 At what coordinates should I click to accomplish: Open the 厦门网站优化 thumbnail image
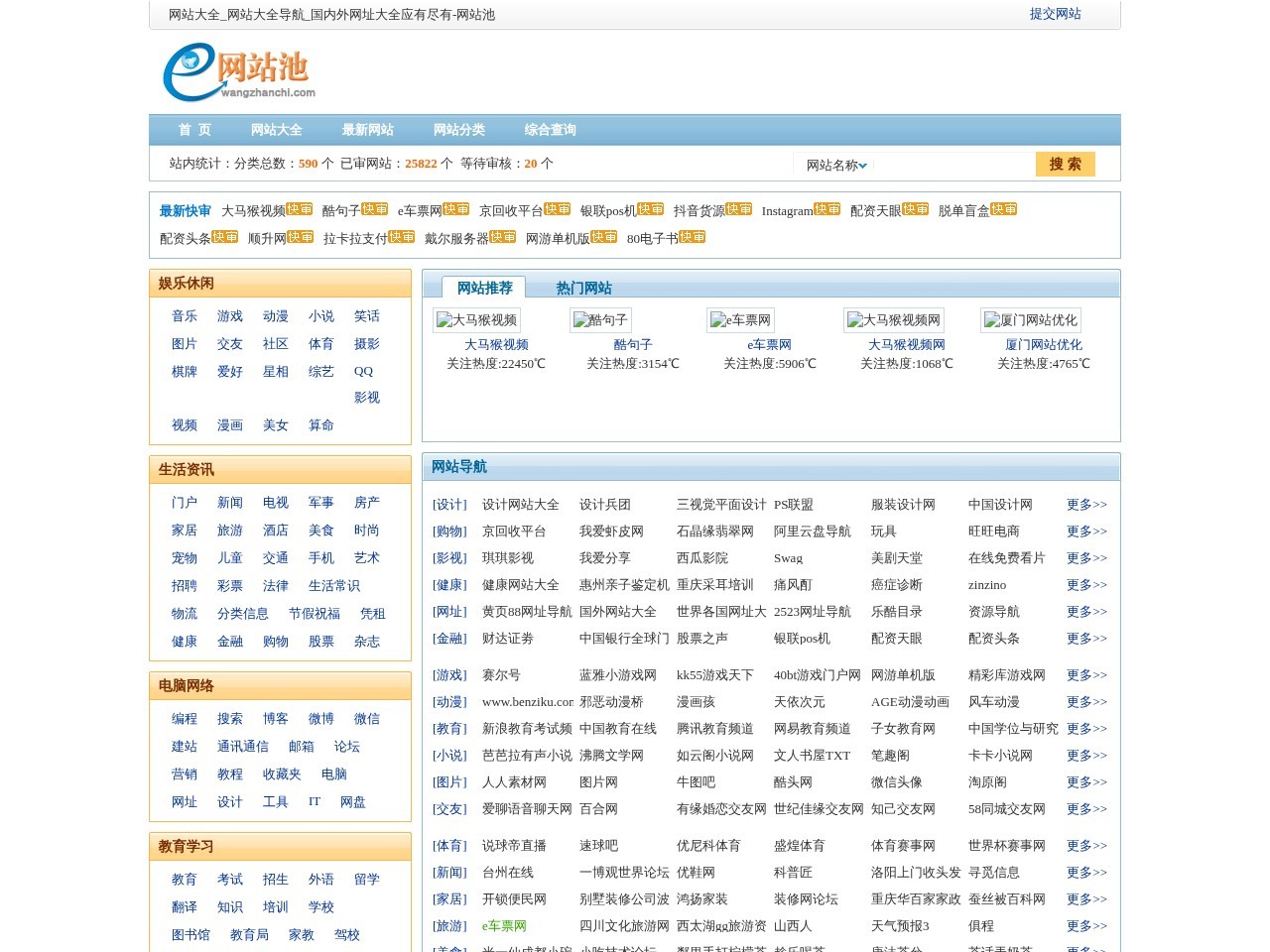click(1030, 320)
